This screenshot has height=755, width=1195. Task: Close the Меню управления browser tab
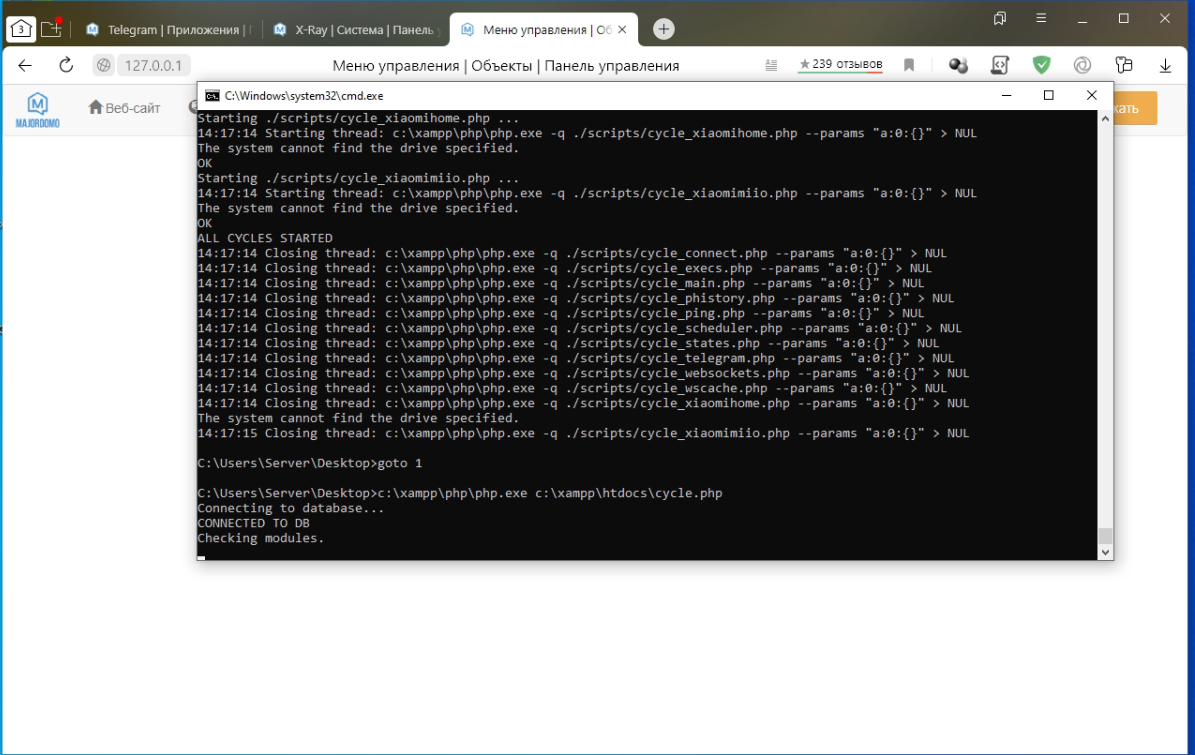[622, 30]
